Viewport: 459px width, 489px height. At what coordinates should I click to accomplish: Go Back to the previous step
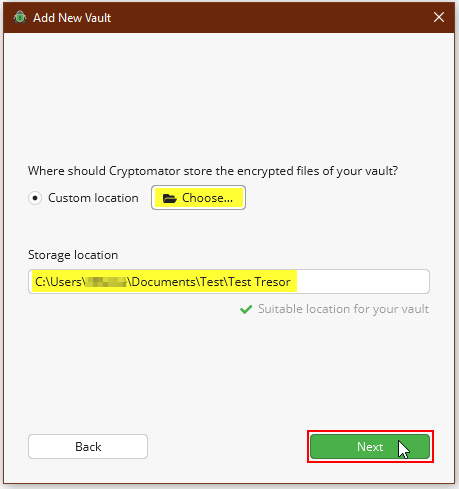(x=88, y=446)
